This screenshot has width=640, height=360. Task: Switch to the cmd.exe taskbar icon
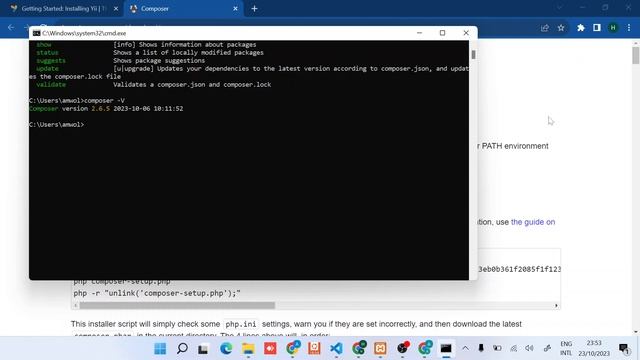[x=446, y=349]
